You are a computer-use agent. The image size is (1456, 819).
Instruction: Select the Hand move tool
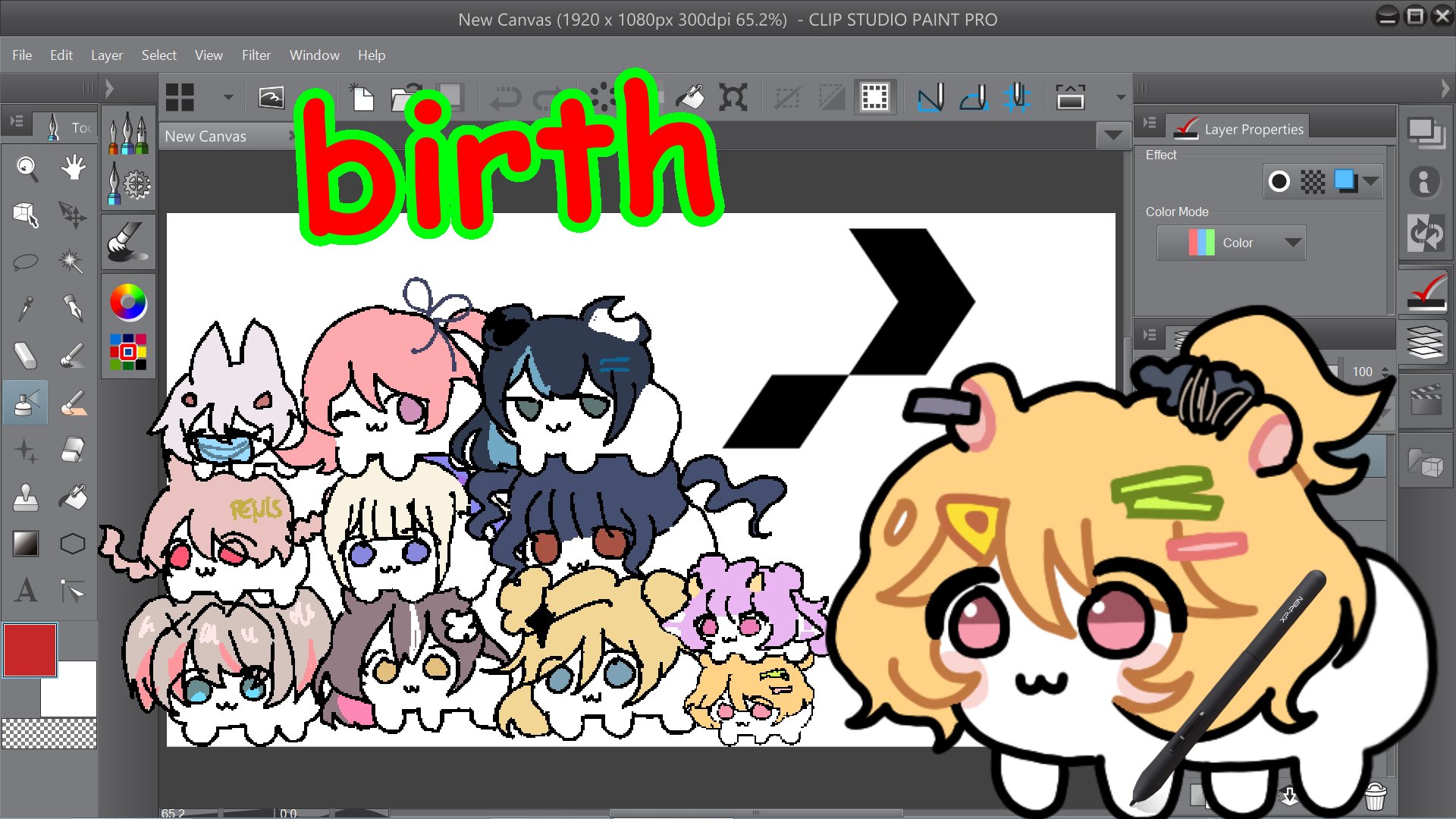pyautogui.click(x=73, y=168)
